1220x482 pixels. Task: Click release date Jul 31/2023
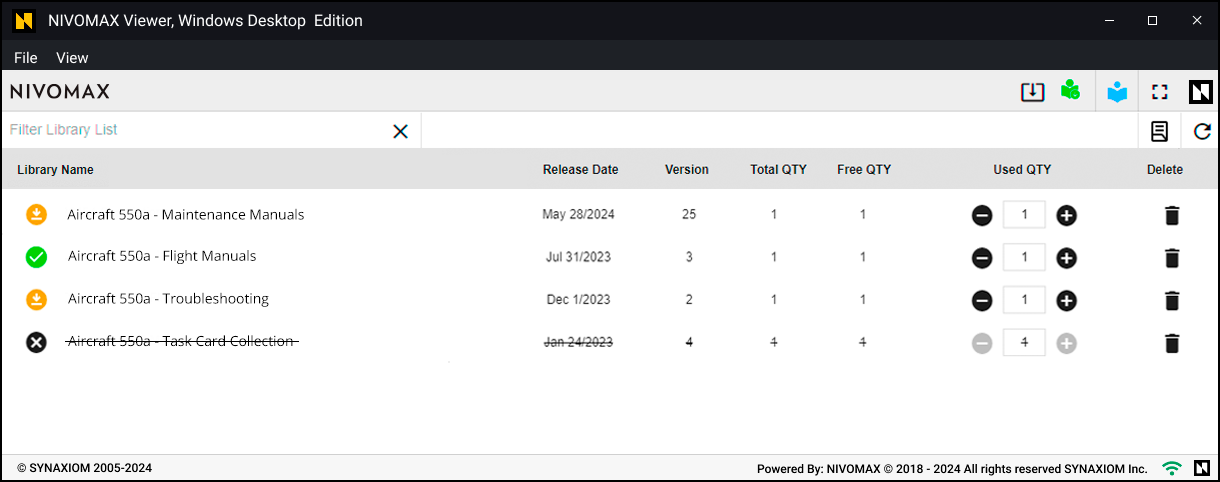tap(578, 257)
